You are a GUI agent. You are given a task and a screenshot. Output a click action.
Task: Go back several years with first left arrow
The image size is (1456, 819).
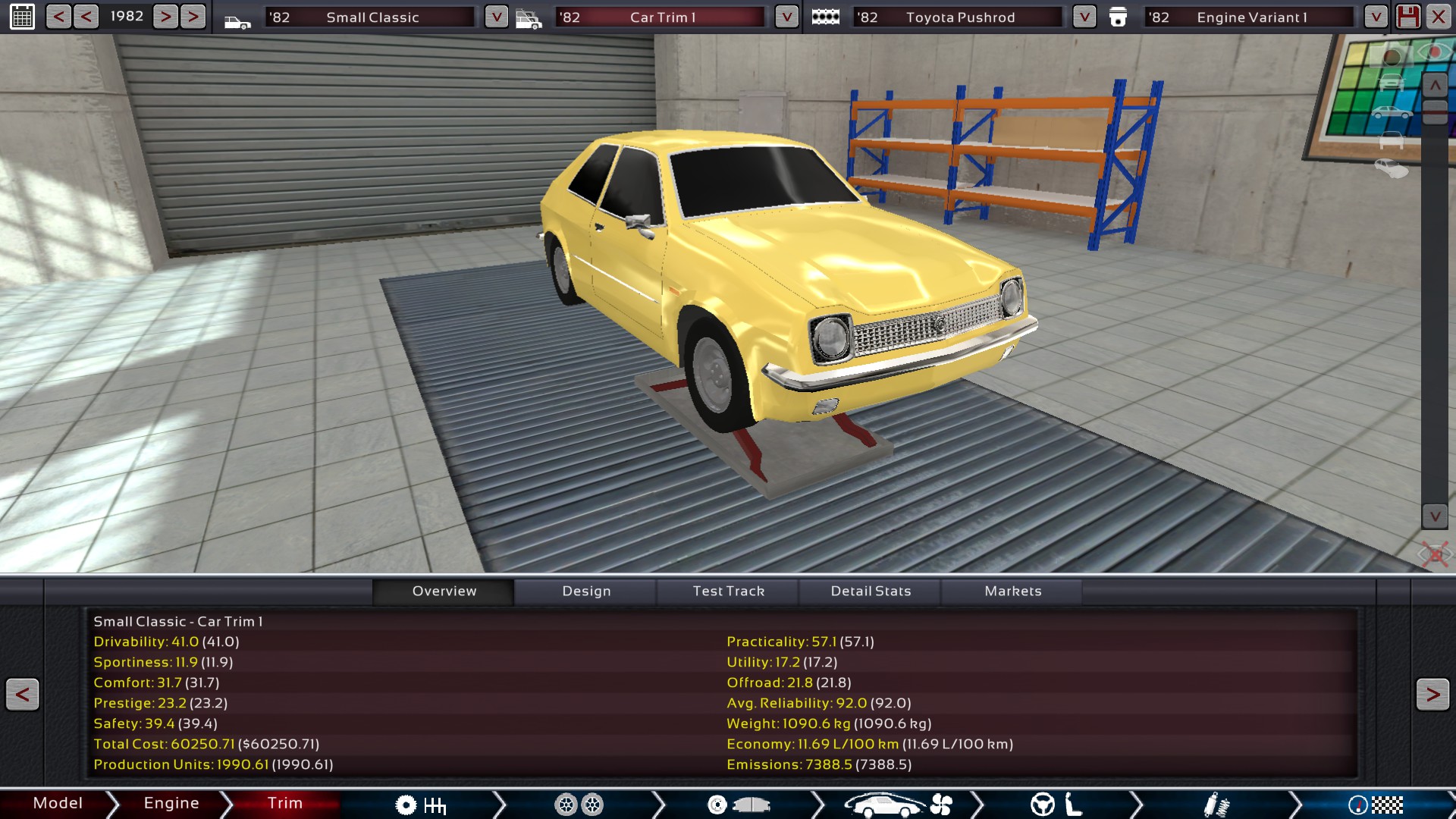pos(58,17)
